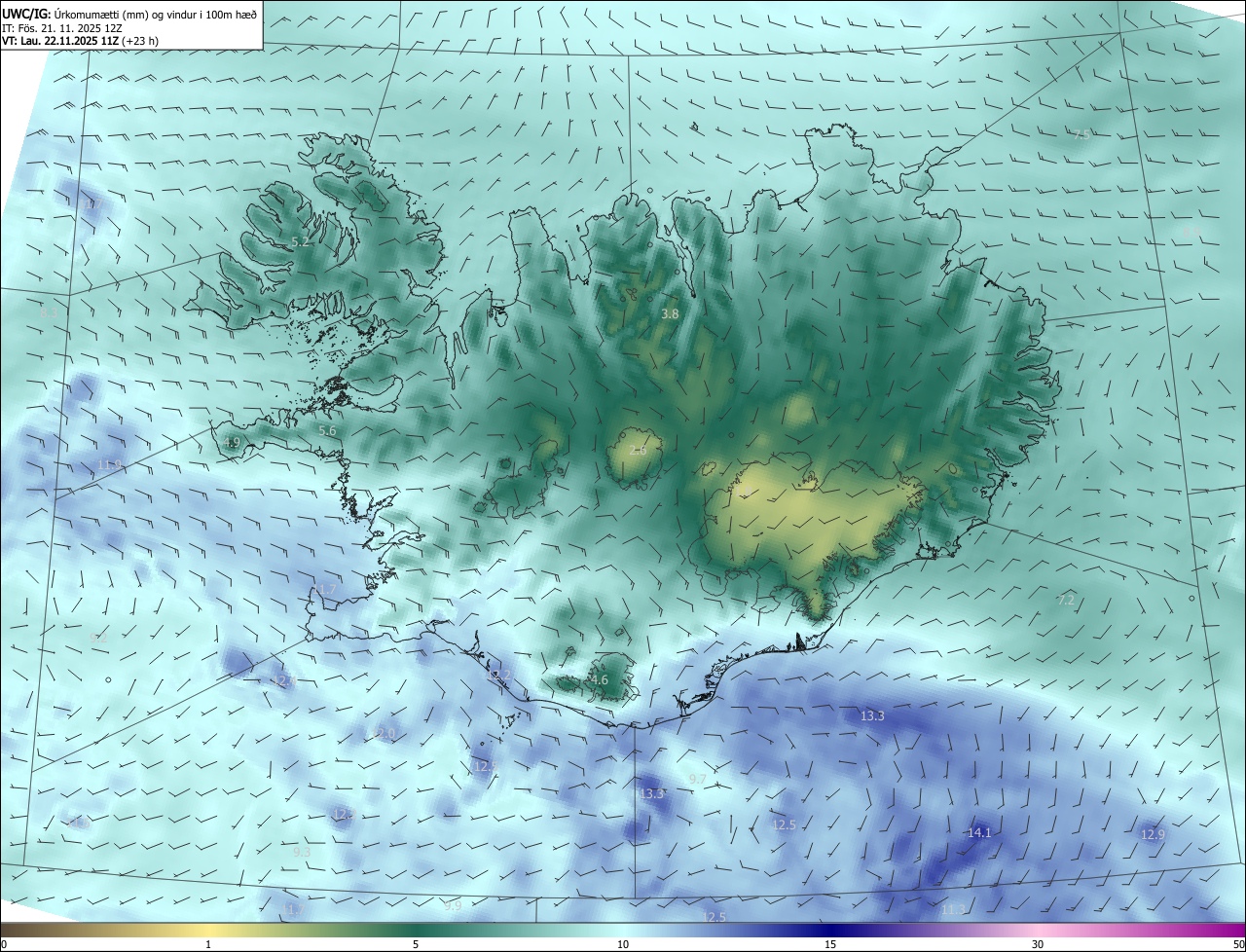This screenshot has height=952, width=1246.
Task: Click the 11.9 value label on the map
Action: [x=109, y=464]
